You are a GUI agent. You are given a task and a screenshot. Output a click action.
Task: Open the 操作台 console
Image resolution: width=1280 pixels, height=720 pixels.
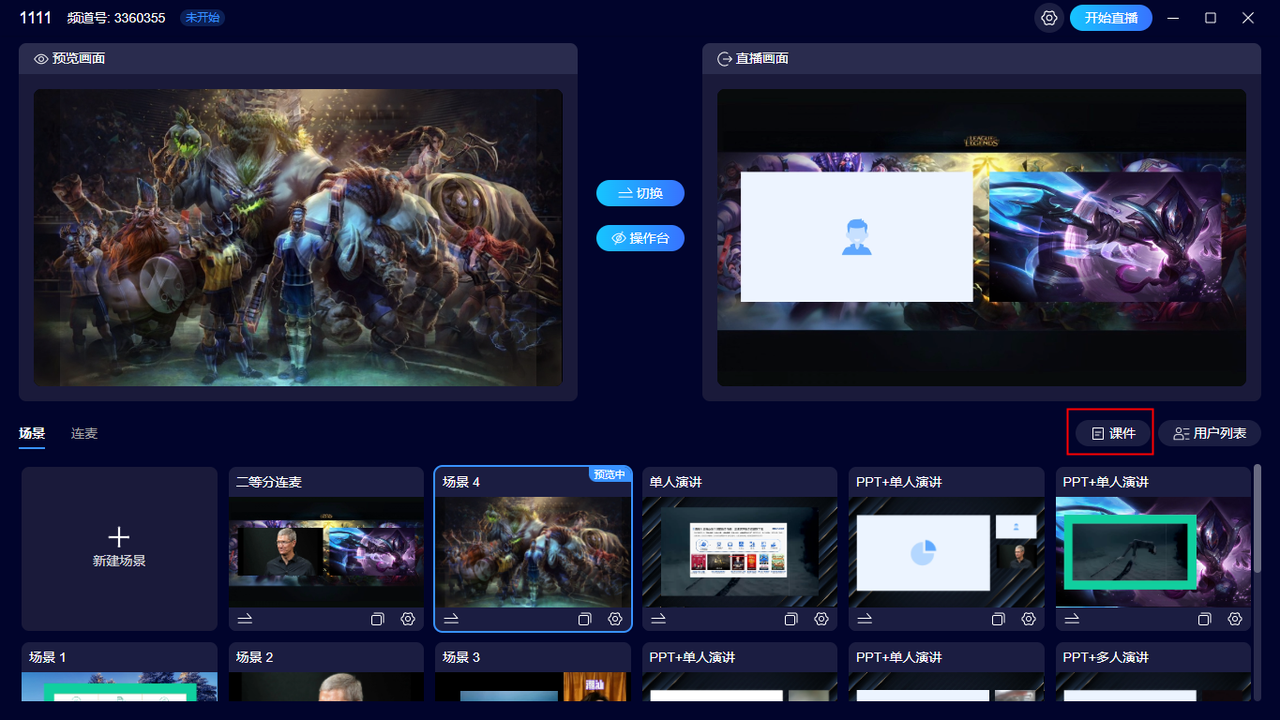coord(640,238)
